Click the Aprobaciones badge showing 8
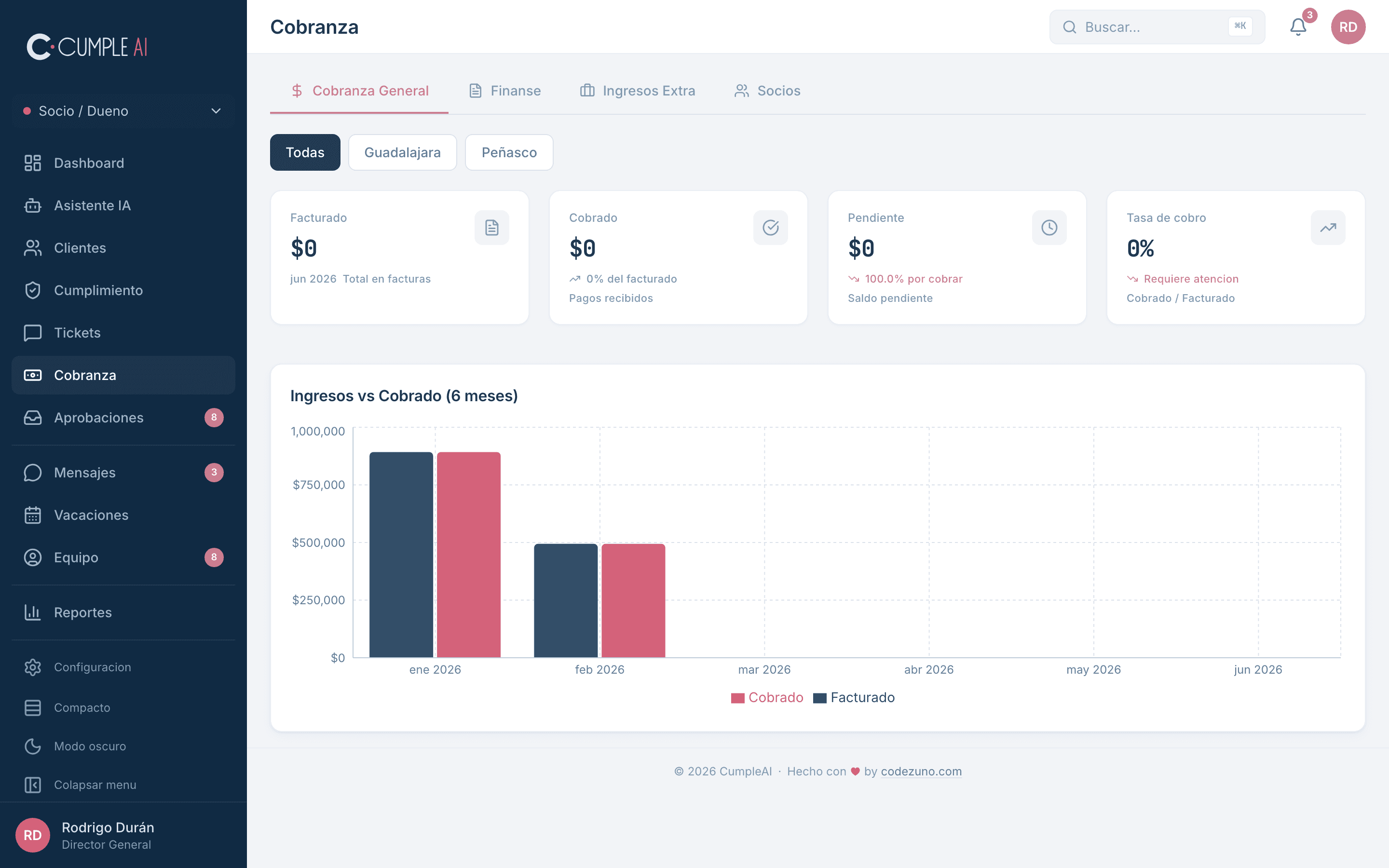The height and width of the screenshot is (868, 1389). pyautogui.click(x=214, y=417)
